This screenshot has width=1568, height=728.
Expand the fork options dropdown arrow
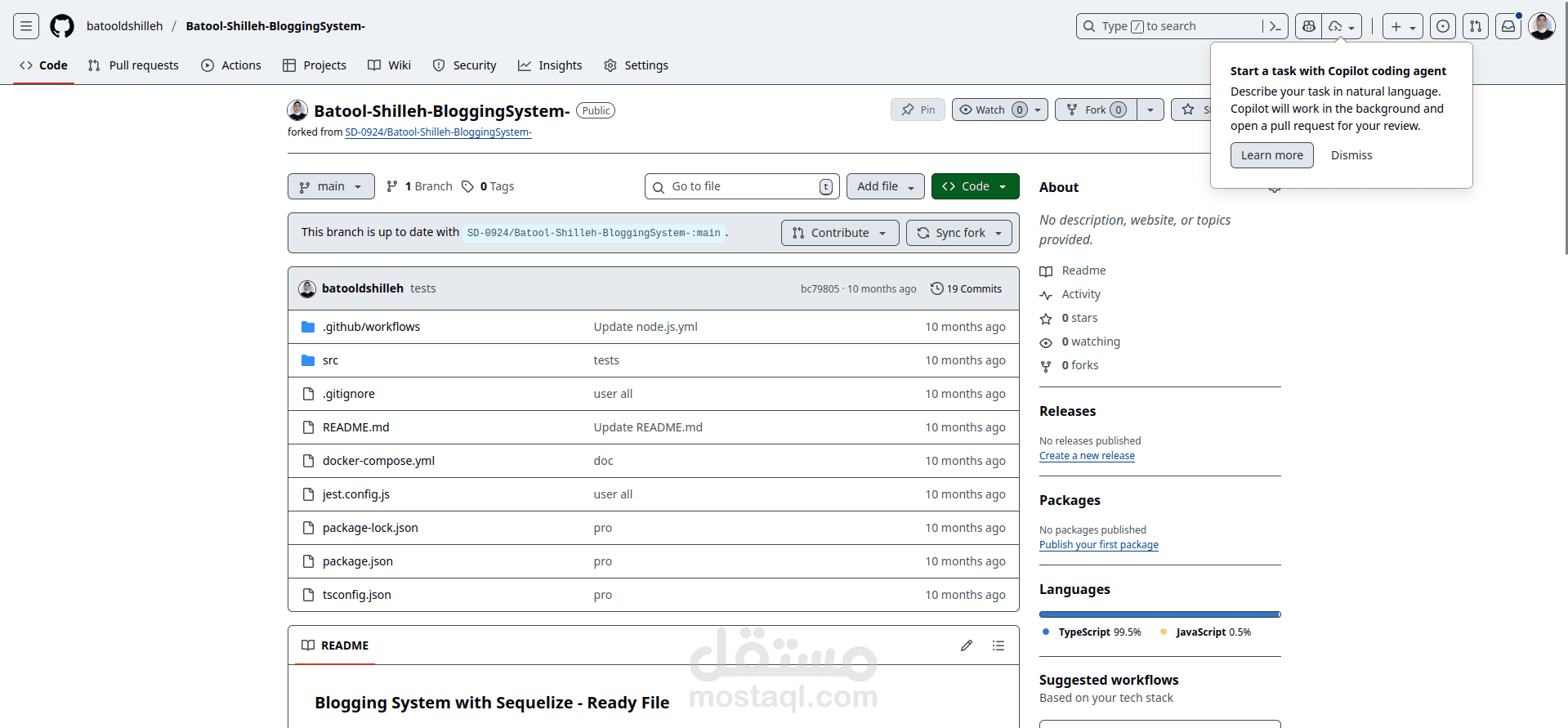(1150, 109)
